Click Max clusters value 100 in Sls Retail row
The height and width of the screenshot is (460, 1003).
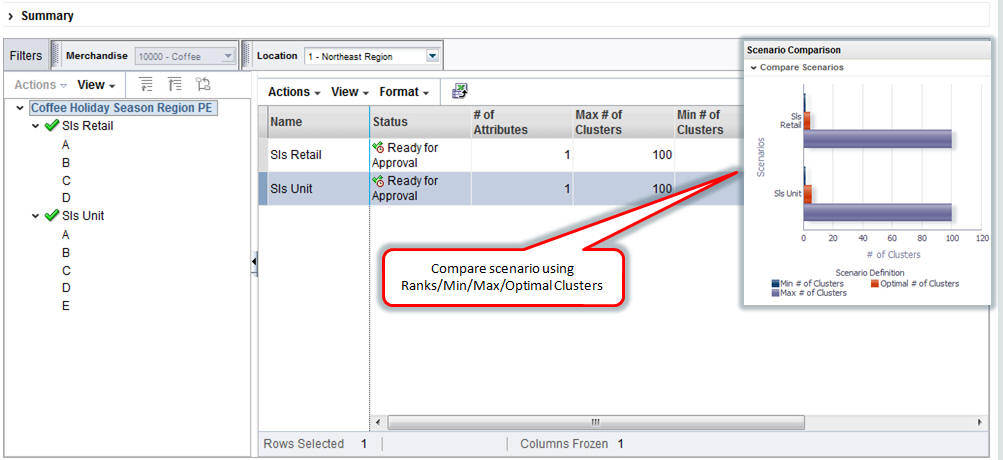(x=662, y=155)
